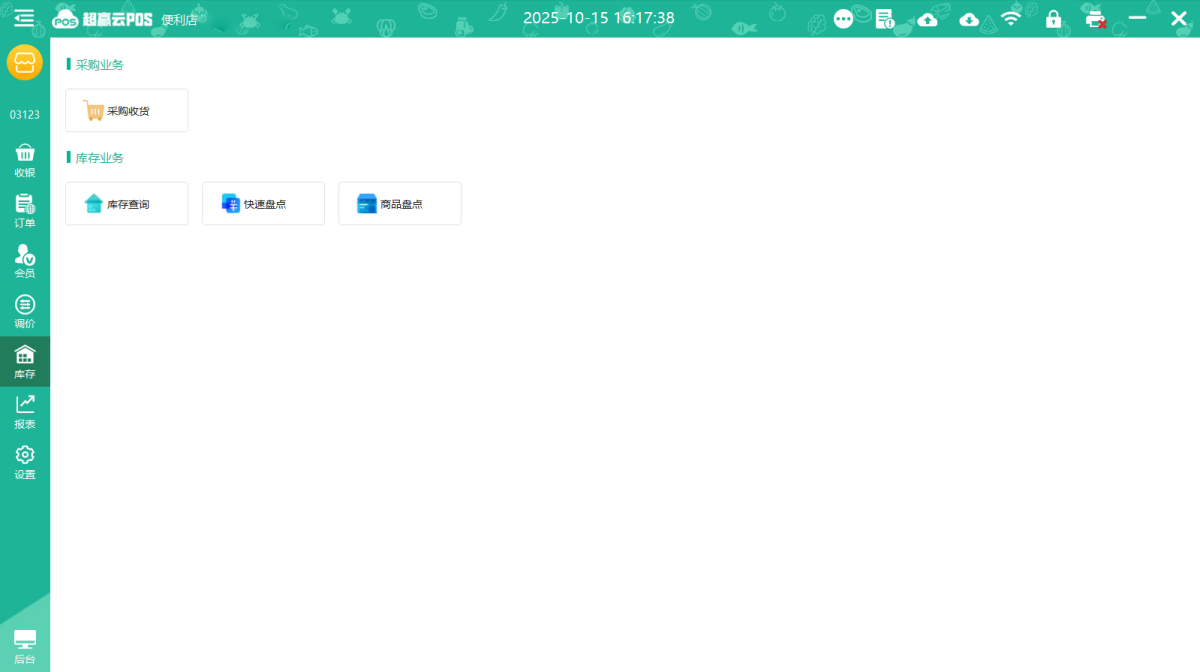Open 报表 reports from the sidebar
Viewport: 1200px width, 672px height.
coord(24,411)
